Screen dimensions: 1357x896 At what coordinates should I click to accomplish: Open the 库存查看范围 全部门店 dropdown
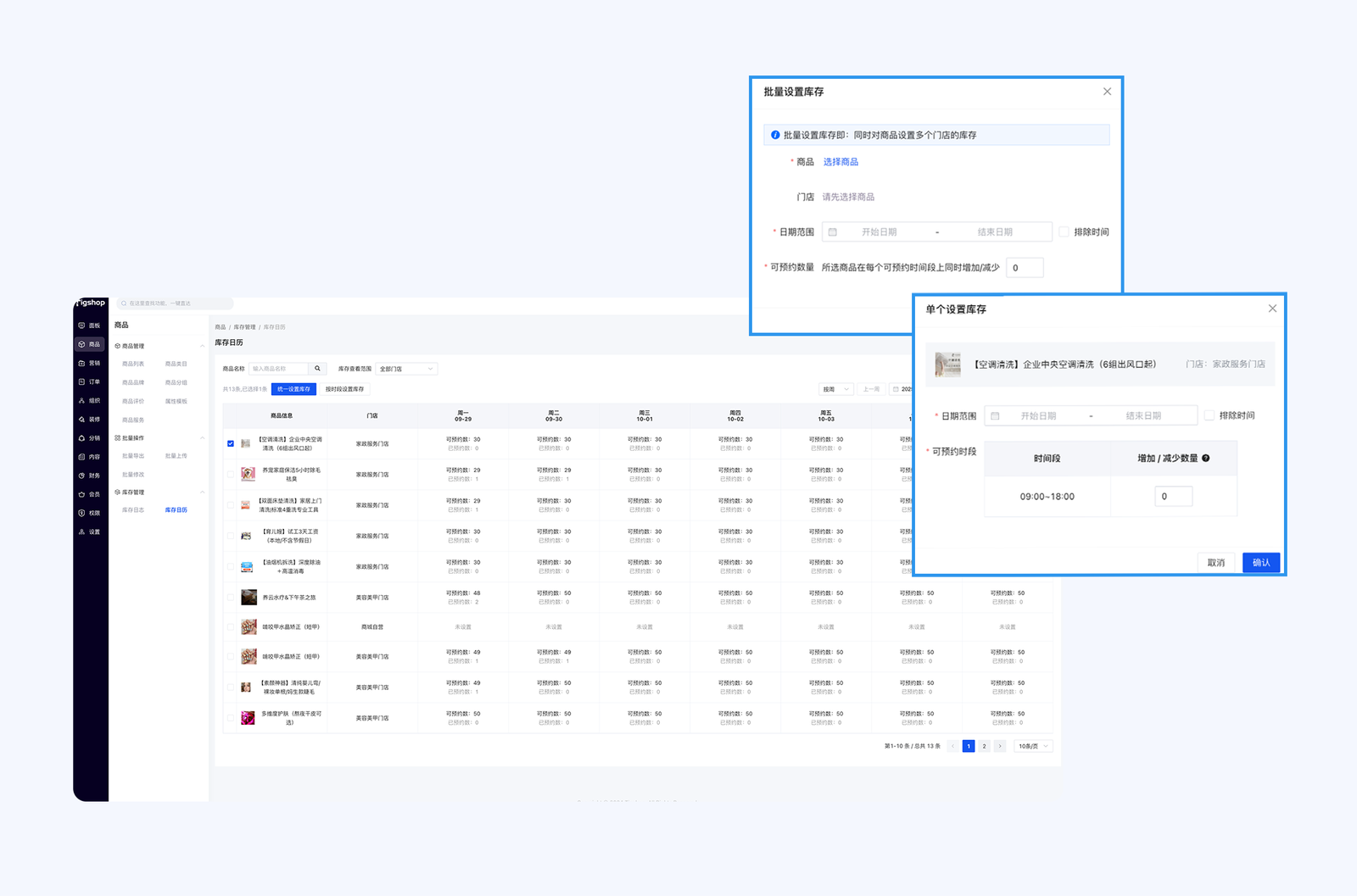click(406, 369)
